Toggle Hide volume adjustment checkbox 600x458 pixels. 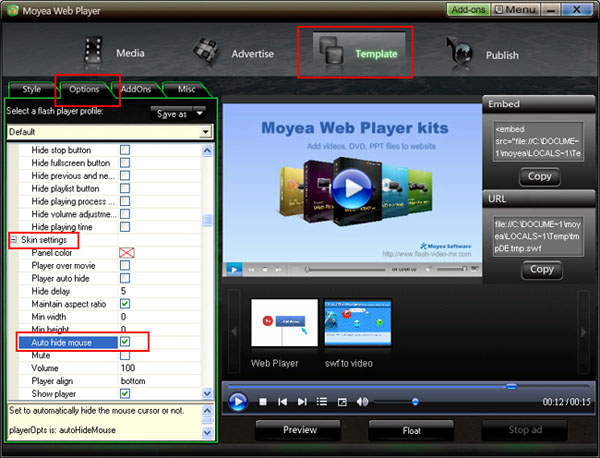point(125,214)
